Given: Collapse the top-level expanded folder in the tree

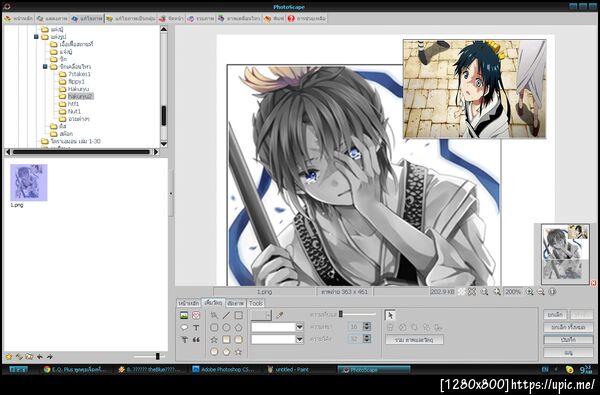Looking at the screenshot, I should [x=36, y=37].
